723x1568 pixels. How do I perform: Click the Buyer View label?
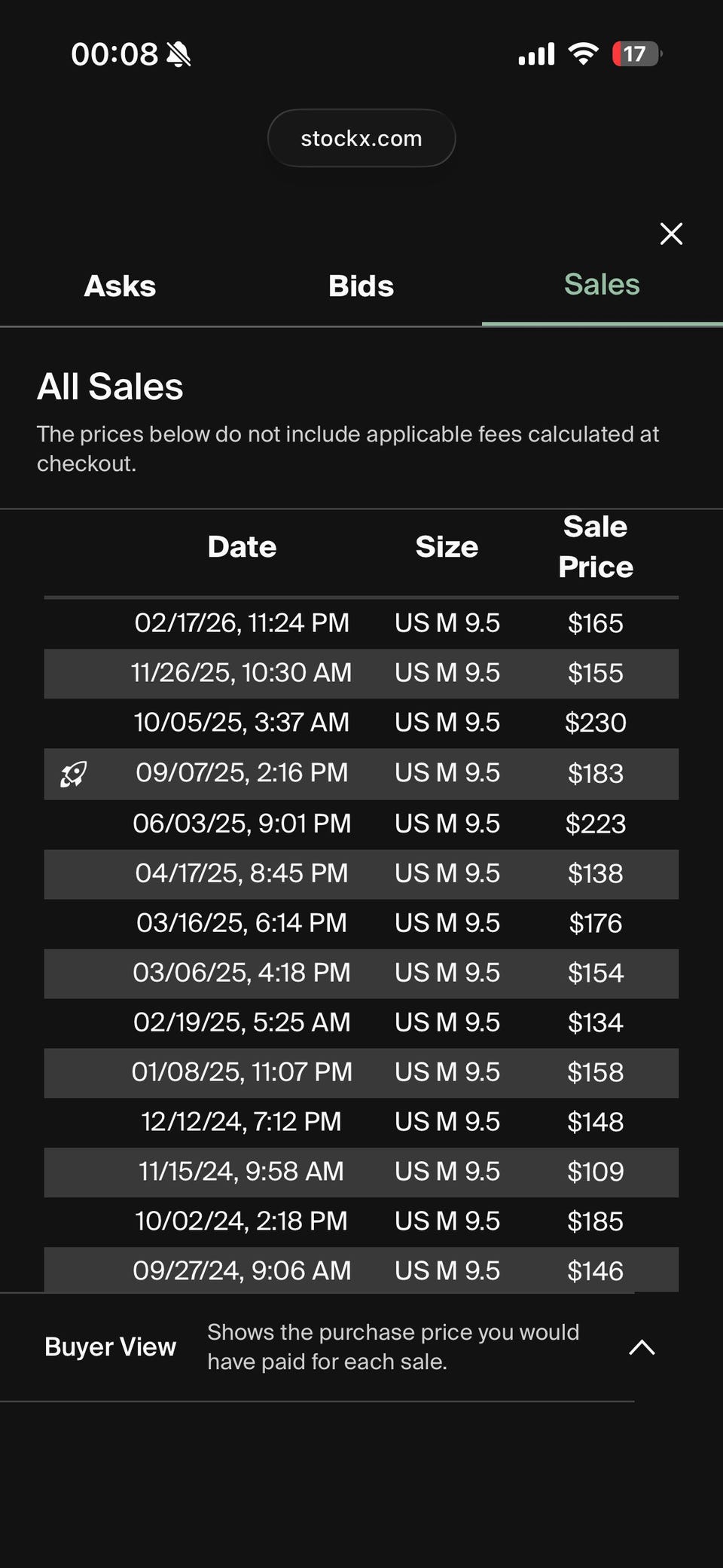(110, 1346)
